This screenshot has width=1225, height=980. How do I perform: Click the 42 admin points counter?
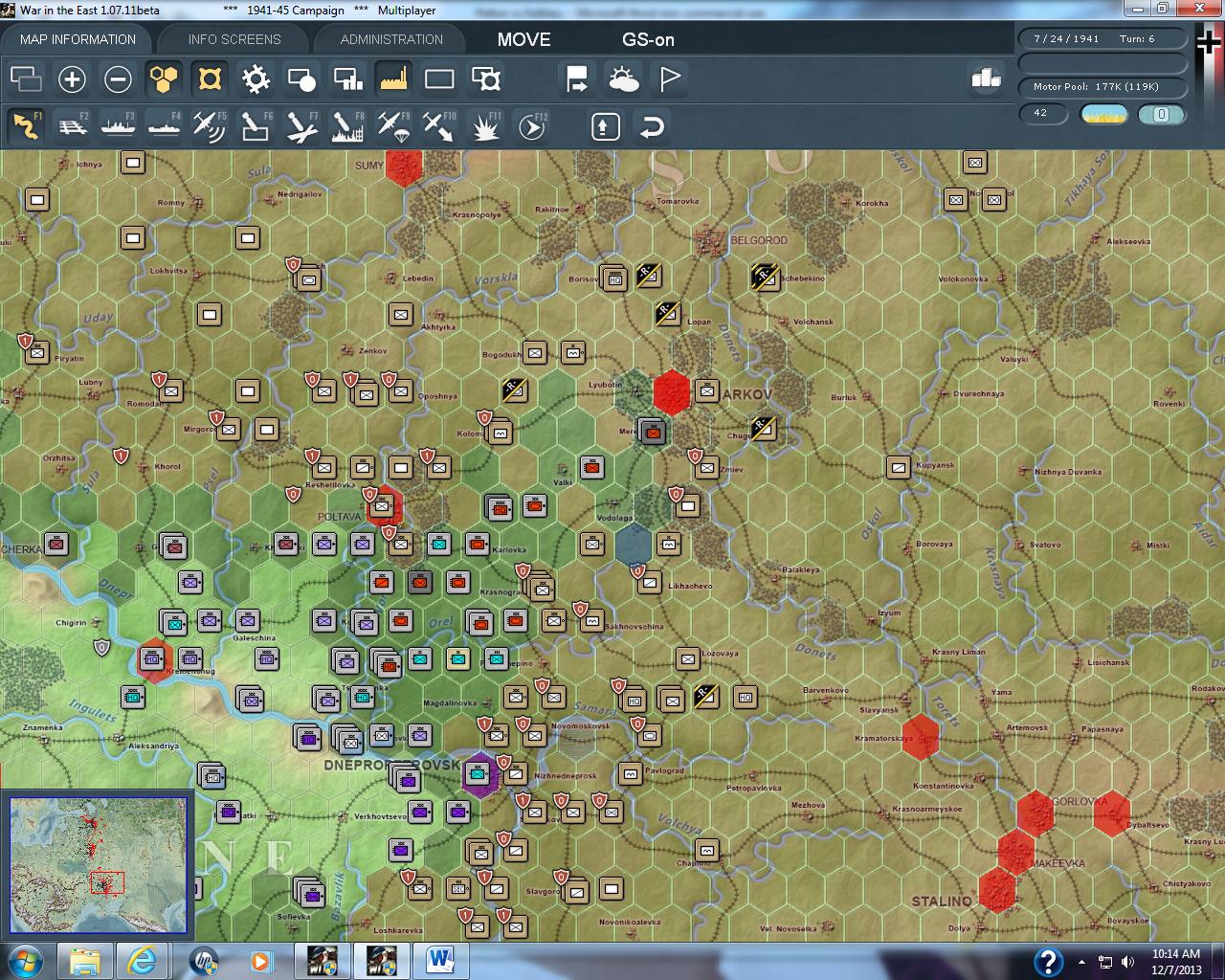click(1042, 114)
